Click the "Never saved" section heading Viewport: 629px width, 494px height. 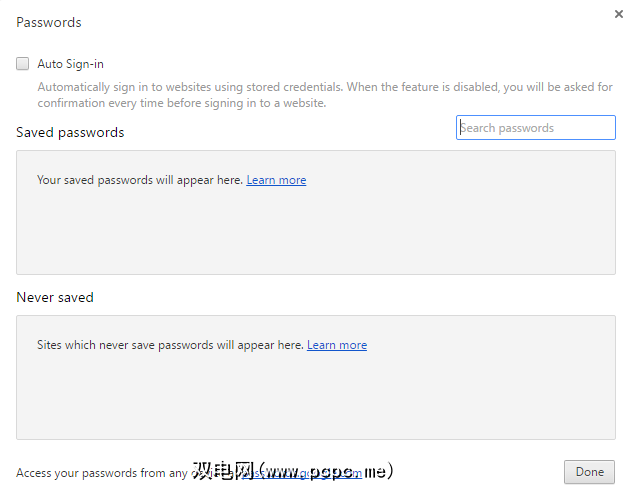coord(55,297)
